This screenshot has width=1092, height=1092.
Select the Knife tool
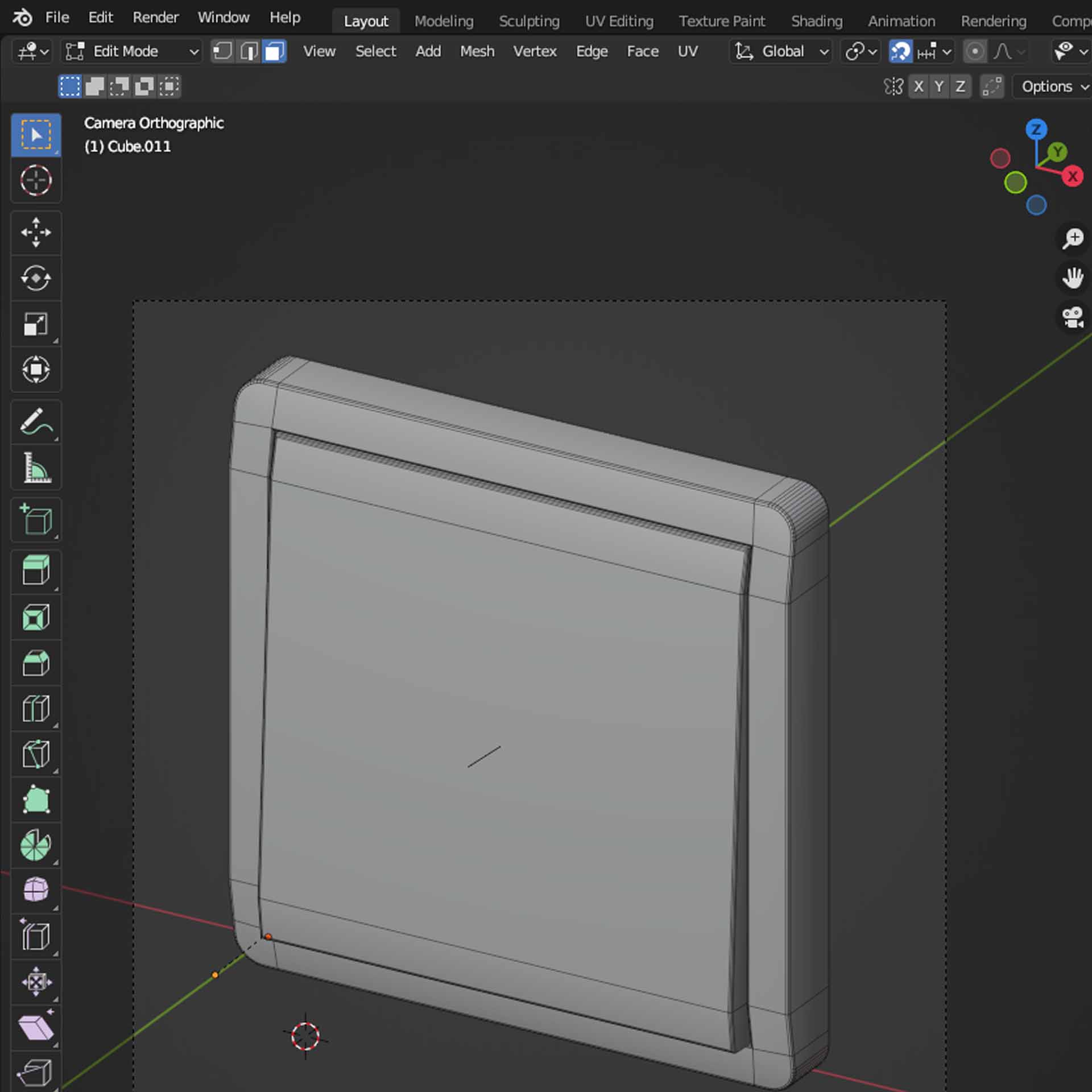[36, 754]
